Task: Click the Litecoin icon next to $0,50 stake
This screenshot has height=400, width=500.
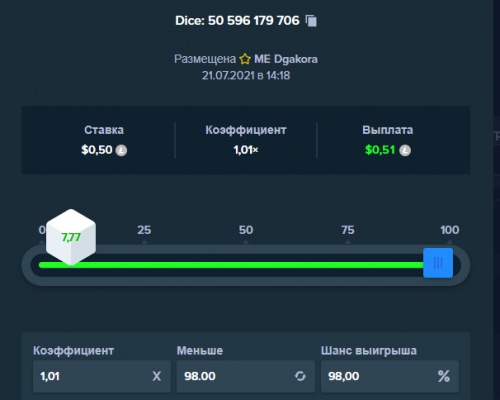Action: [121, 150]
